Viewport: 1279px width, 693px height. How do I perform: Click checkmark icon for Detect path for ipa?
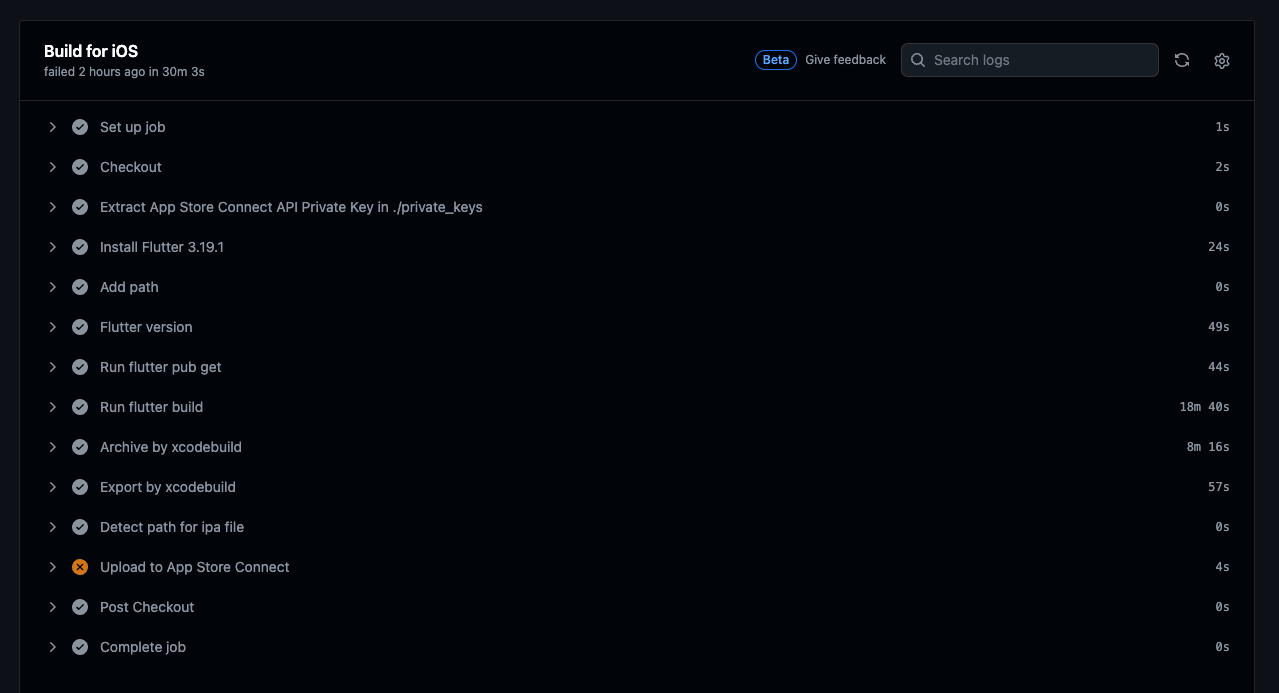pyautogui.click(x=80, y=527)
